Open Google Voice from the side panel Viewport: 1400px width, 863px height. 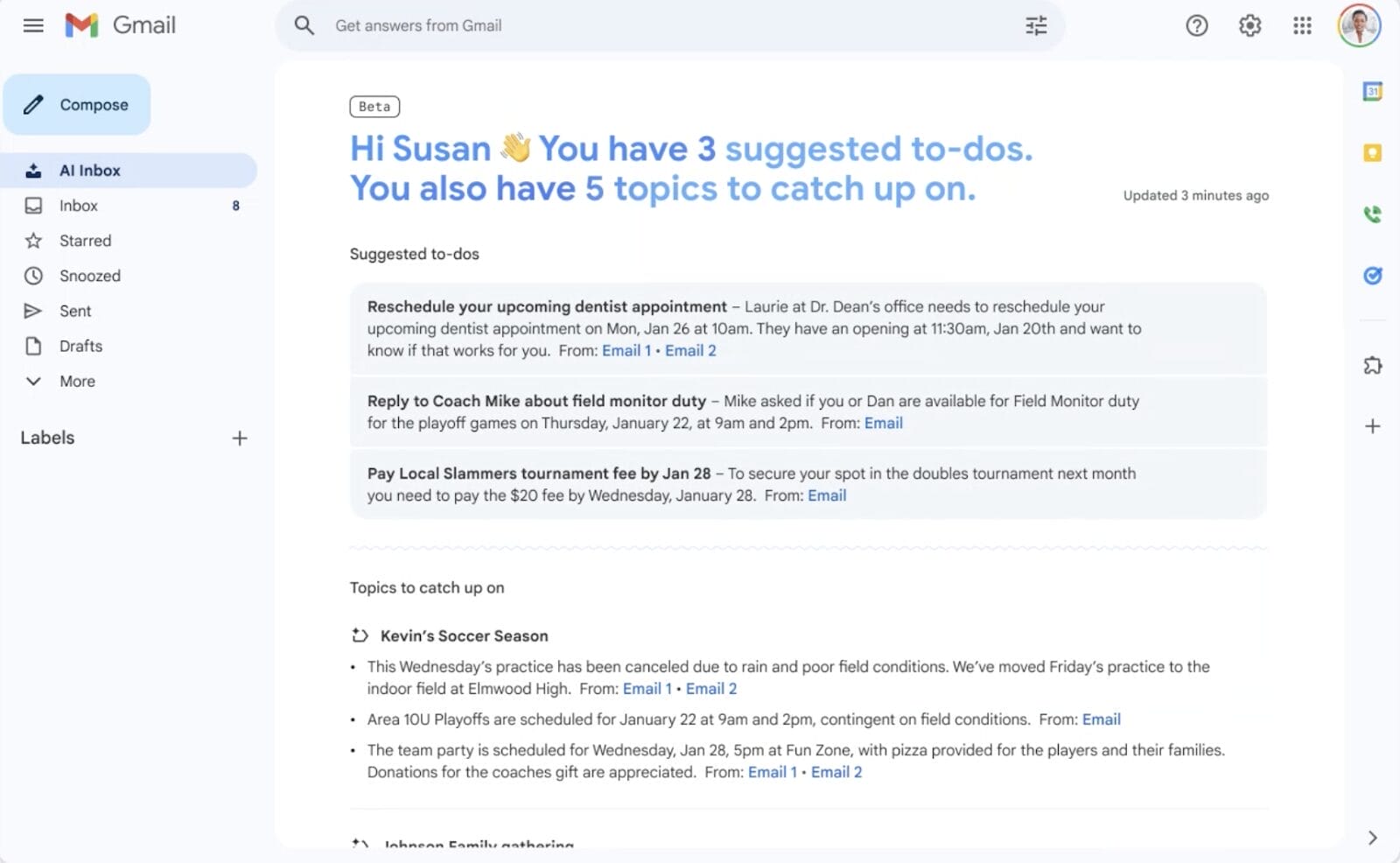[1372, 214]
